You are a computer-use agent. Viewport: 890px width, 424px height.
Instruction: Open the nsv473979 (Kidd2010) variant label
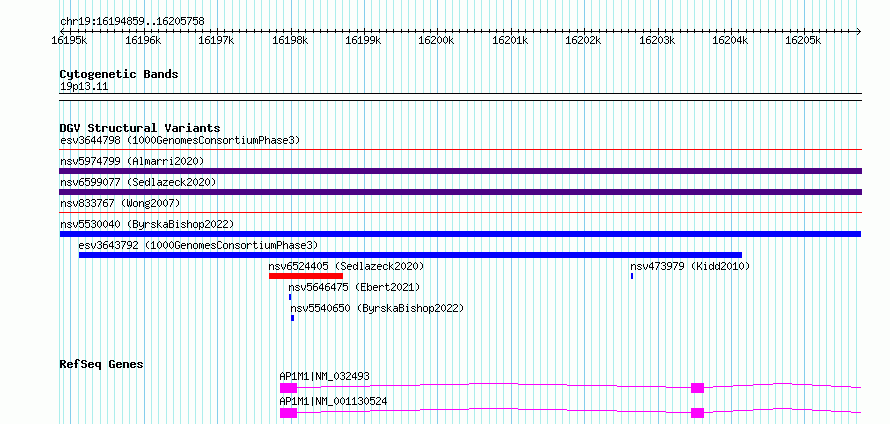(x=690, y=266)
